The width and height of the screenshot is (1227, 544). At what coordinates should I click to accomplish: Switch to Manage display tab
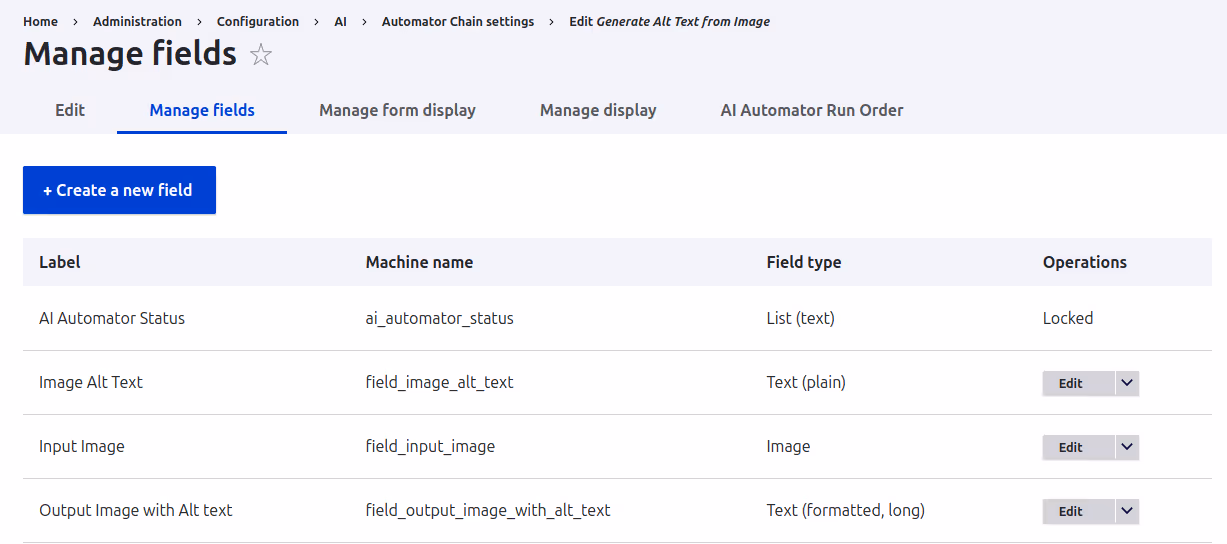pyautogui.click(x=598, y=110)
